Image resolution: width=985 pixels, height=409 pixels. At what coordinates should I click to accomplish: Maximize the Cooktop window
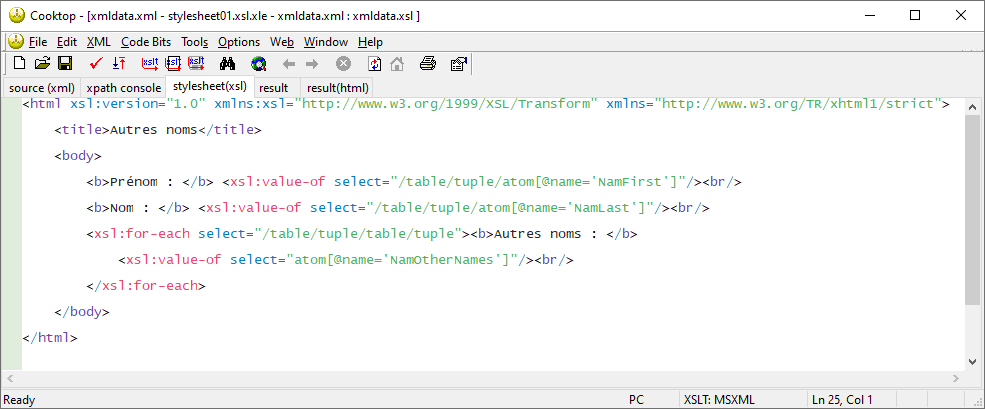point(915,15)
